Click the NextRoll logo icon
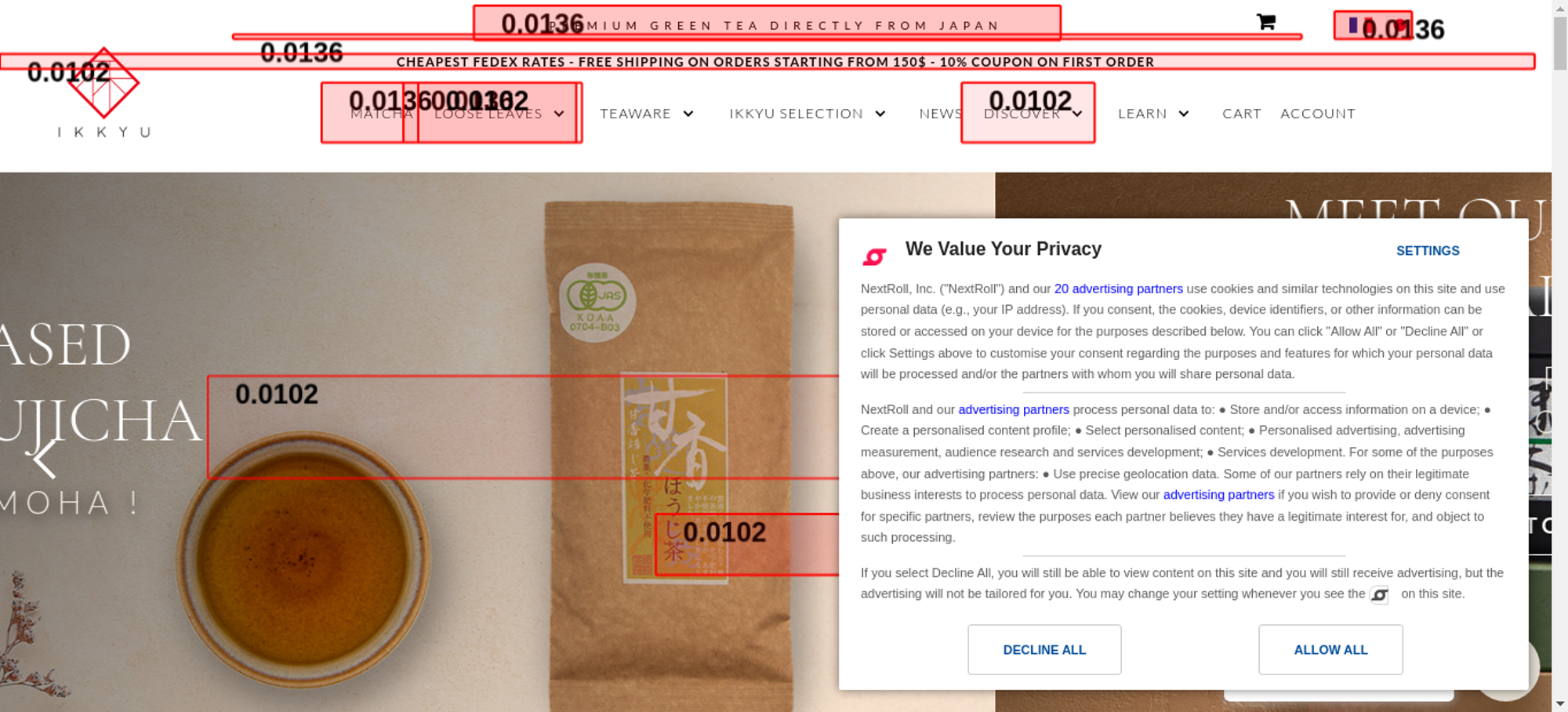This screenshot has width=1568, height=712. point(874,256)
